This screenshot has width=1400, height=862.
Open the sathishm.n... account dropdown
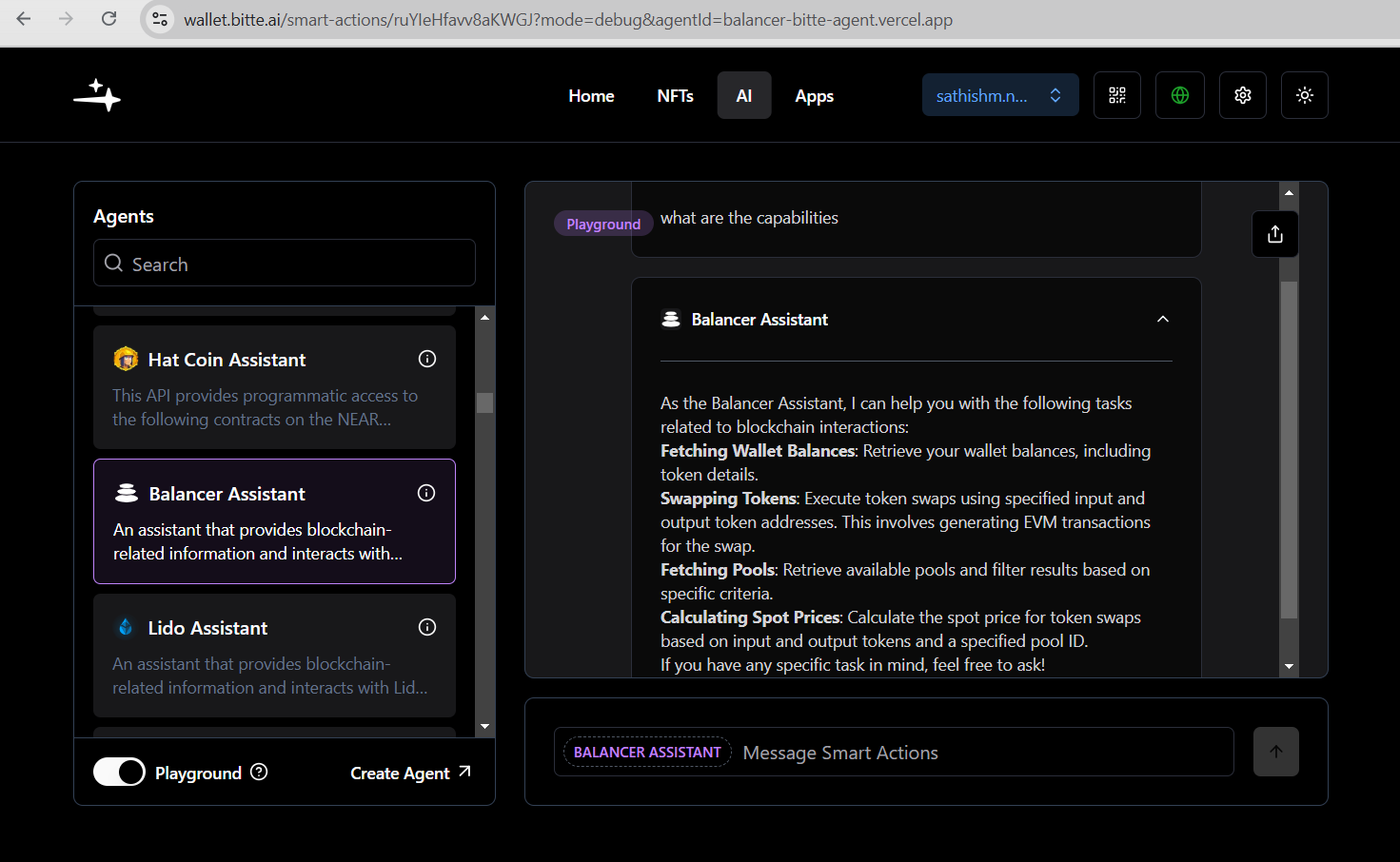[x=1000, y=95]
